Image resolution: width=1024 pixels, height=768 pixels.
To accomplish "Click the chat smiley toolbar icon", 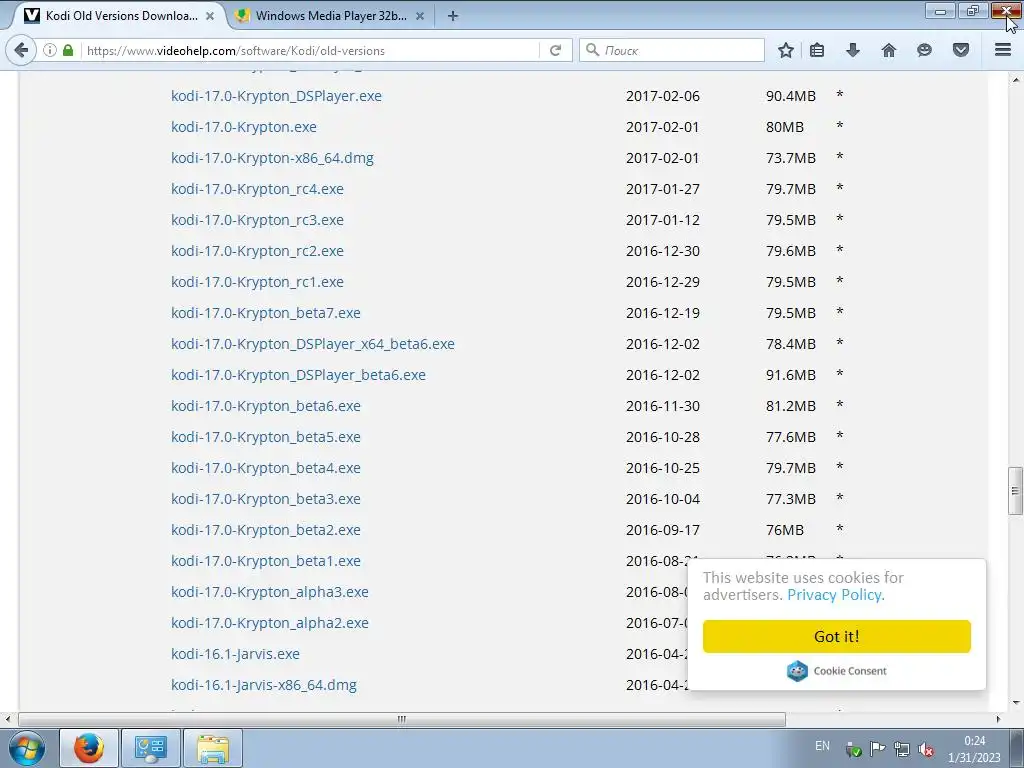I will pyautogui.click(x=924, y=50).
